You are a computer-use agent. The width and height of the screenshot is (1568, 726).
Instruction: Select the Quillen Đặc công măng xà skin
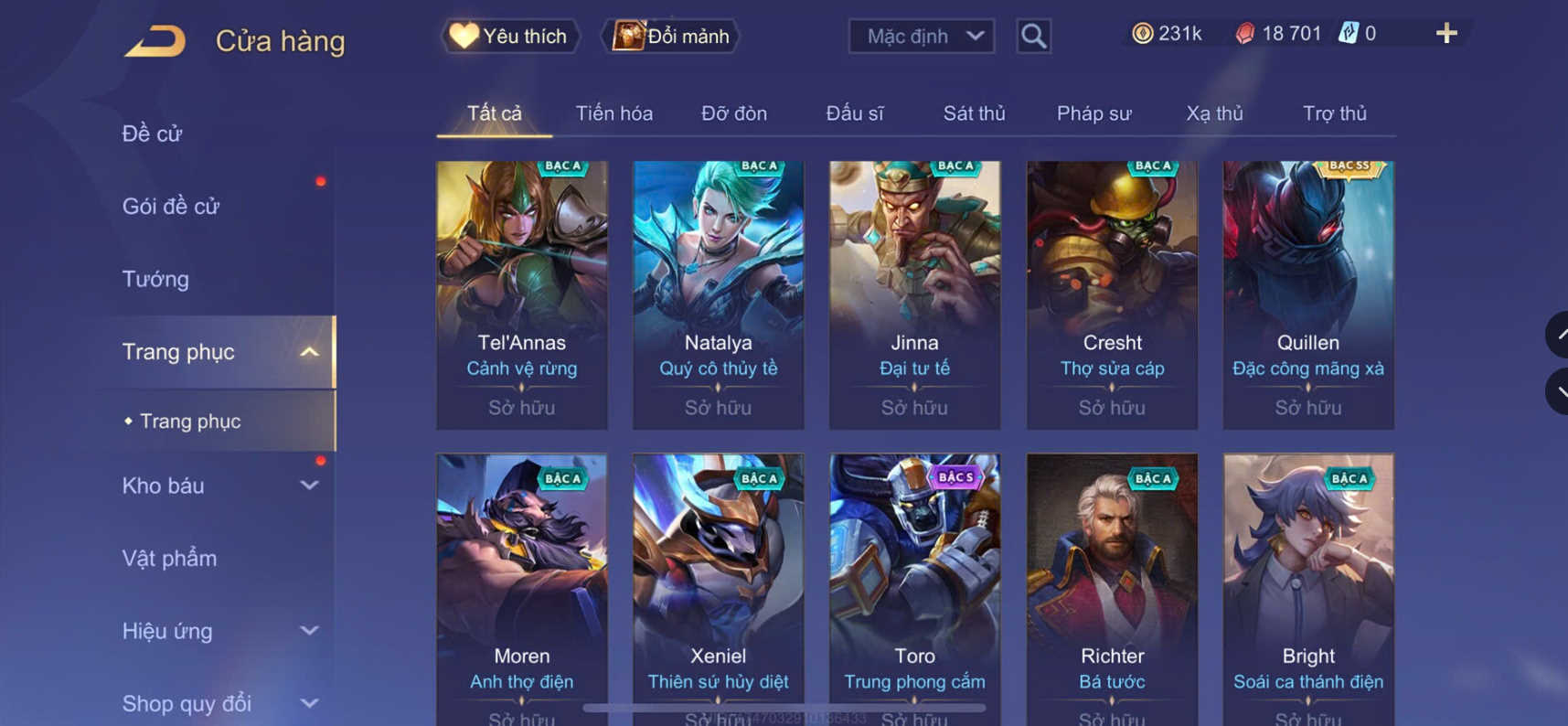(1308, 294)
